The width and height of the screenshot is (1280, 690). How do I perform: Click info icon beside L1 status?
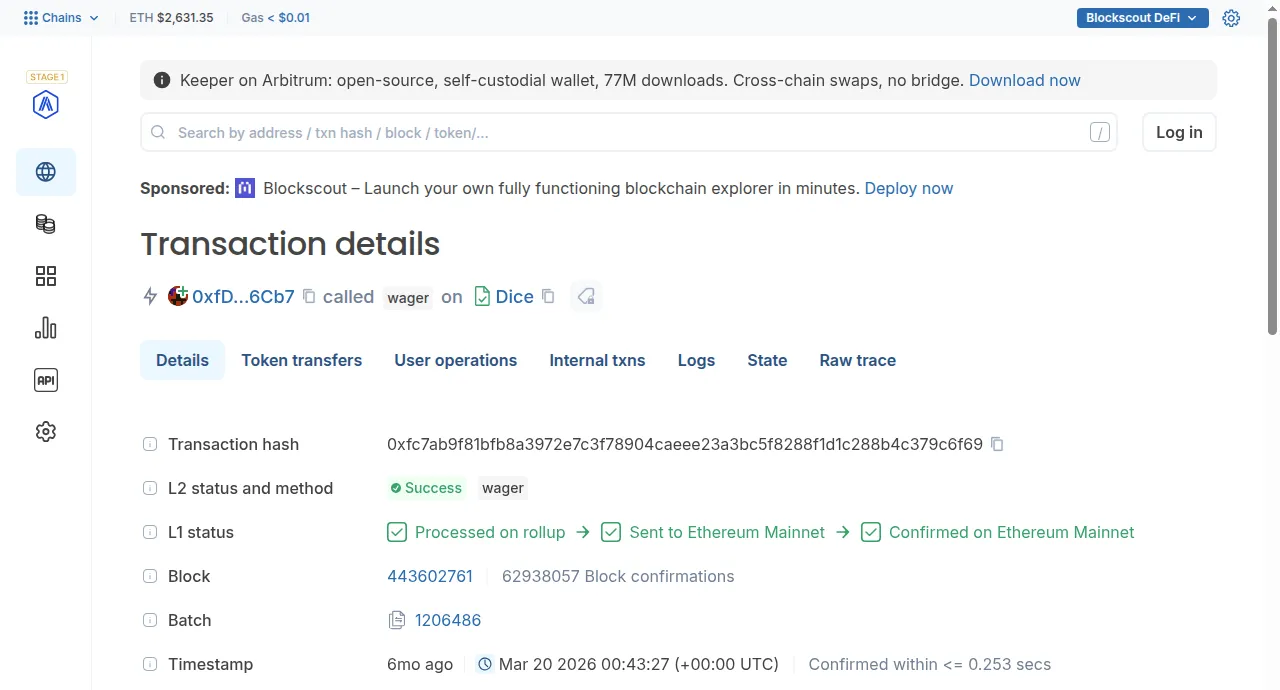[150, 532]
